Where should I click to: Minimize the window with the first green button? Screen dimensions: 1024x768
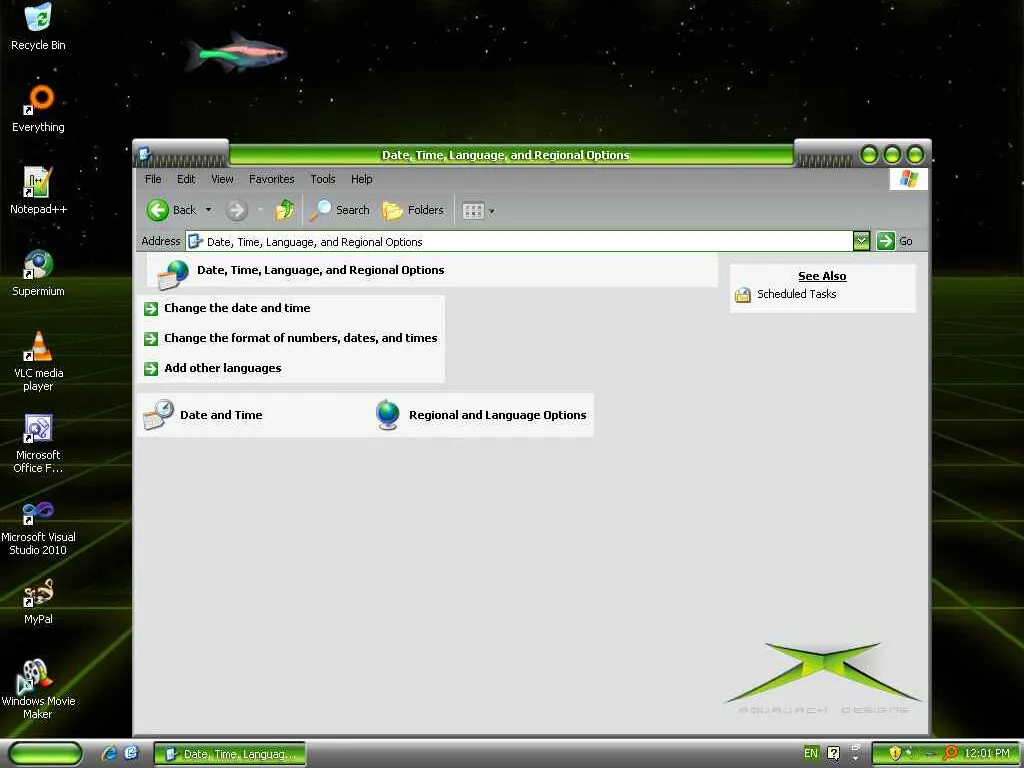pos(869,155)
